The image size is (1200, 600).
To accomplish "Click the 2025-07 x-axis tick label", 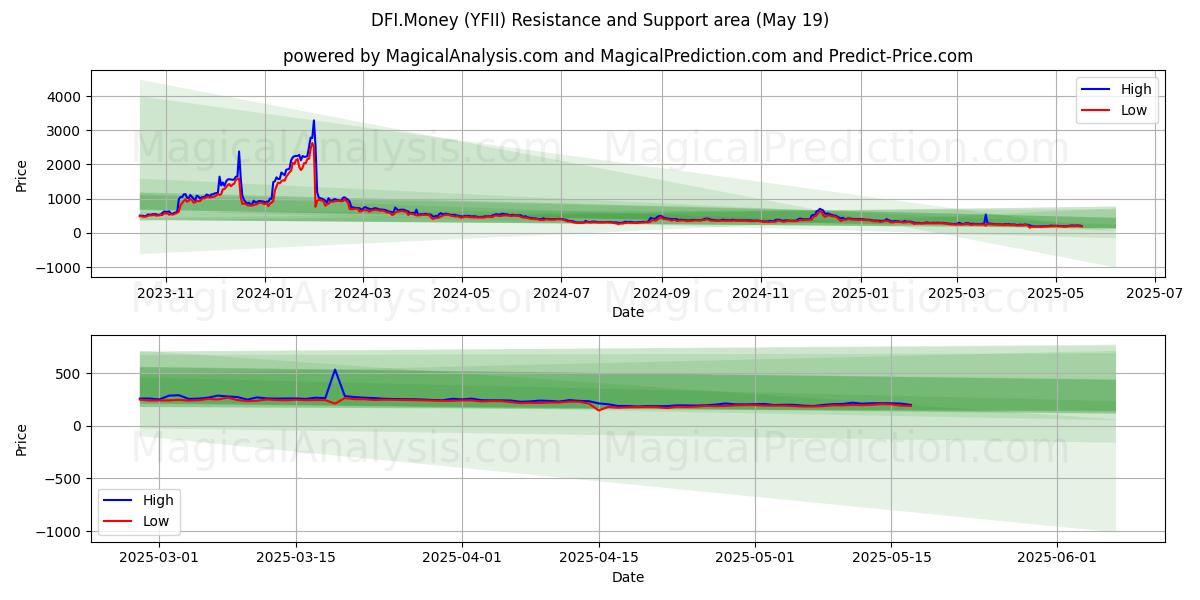I will (1154, 294).
